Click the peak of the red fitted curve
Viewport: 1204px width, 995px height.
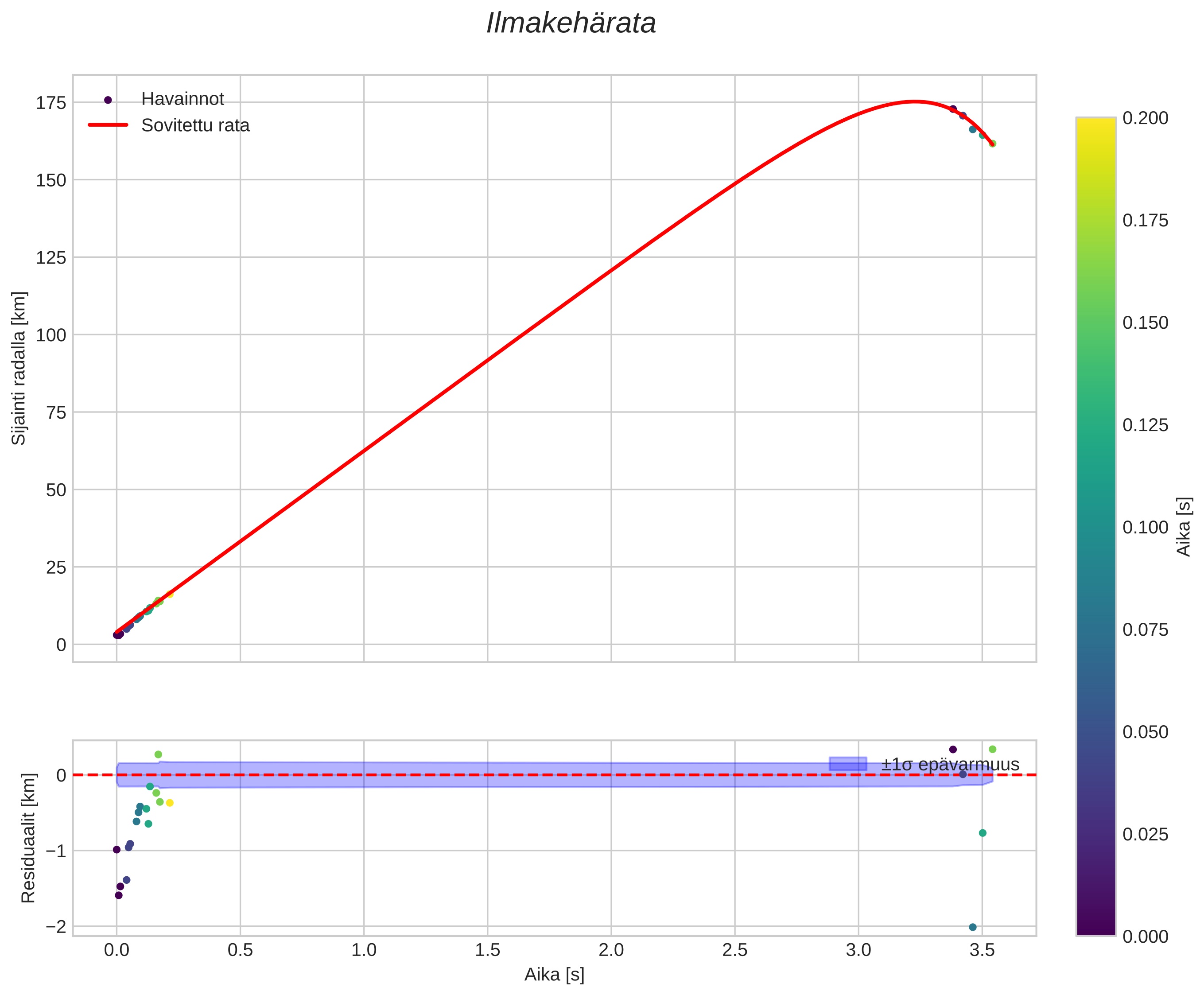pyautogui.click(x=914, y=101)
